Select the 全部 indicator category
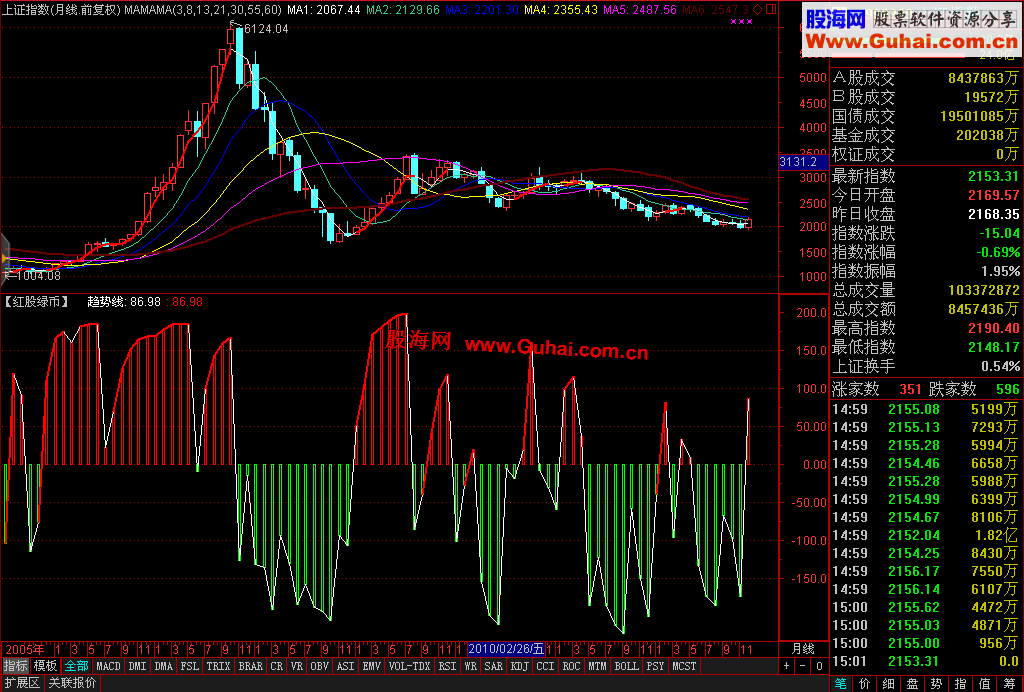Screen dimensions: 1024x692 coord(76,666)
